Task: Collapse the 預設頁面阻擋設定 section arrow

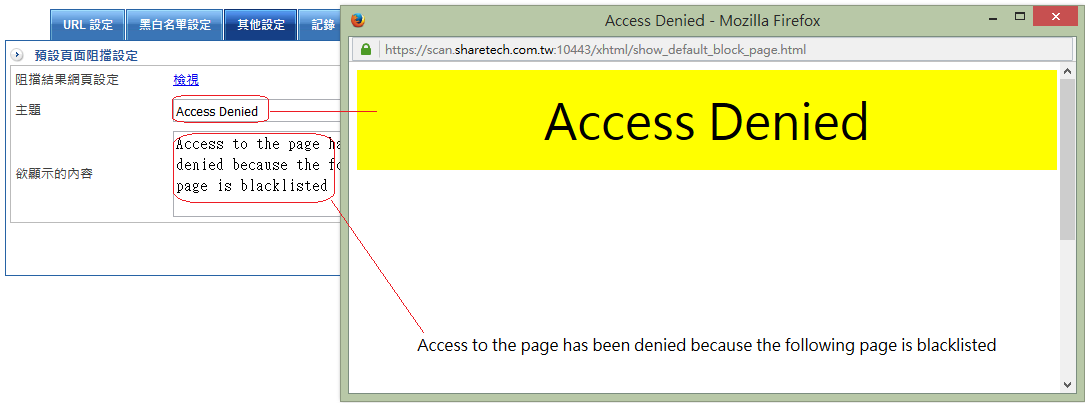Action: tap(18, 55)
